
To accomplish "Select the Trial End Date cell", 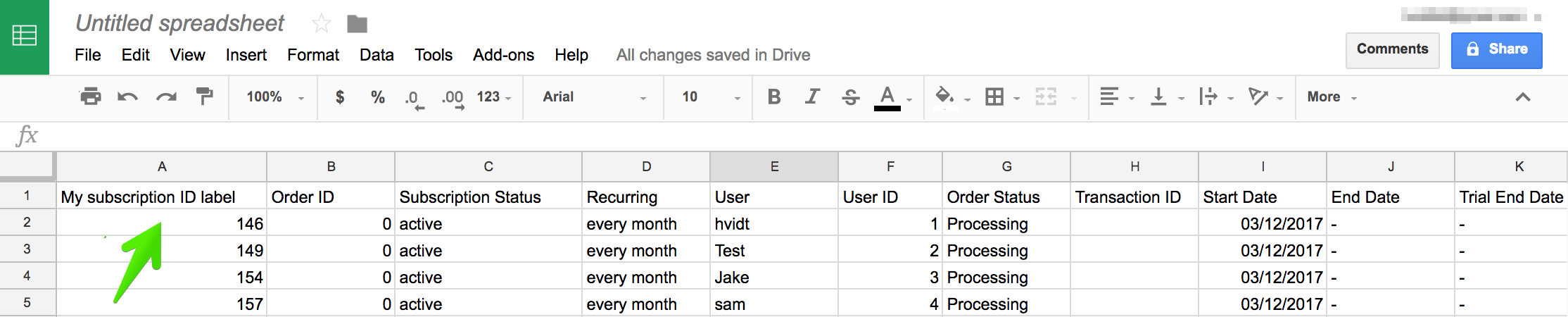I will coord(1512,197).
